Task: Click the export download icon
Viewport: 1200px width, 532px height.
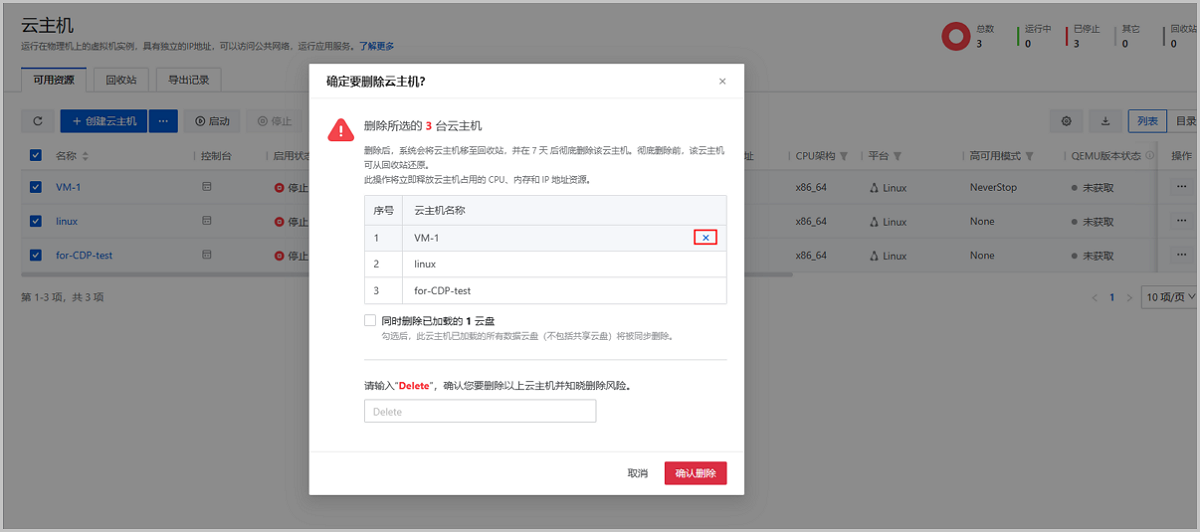Action: click(1105, 121)
